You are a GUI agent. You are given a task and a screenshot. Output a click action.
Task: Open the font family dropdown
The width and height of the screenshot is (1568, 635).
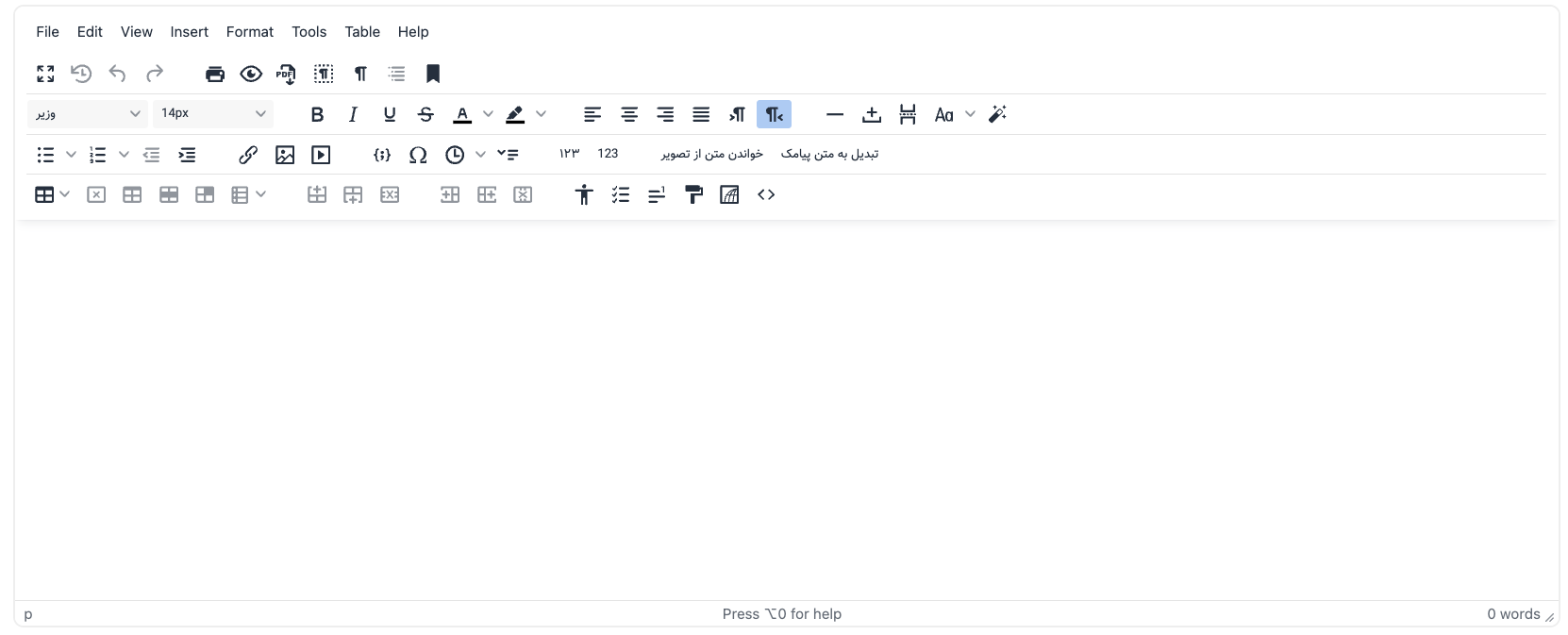[87, 114]
